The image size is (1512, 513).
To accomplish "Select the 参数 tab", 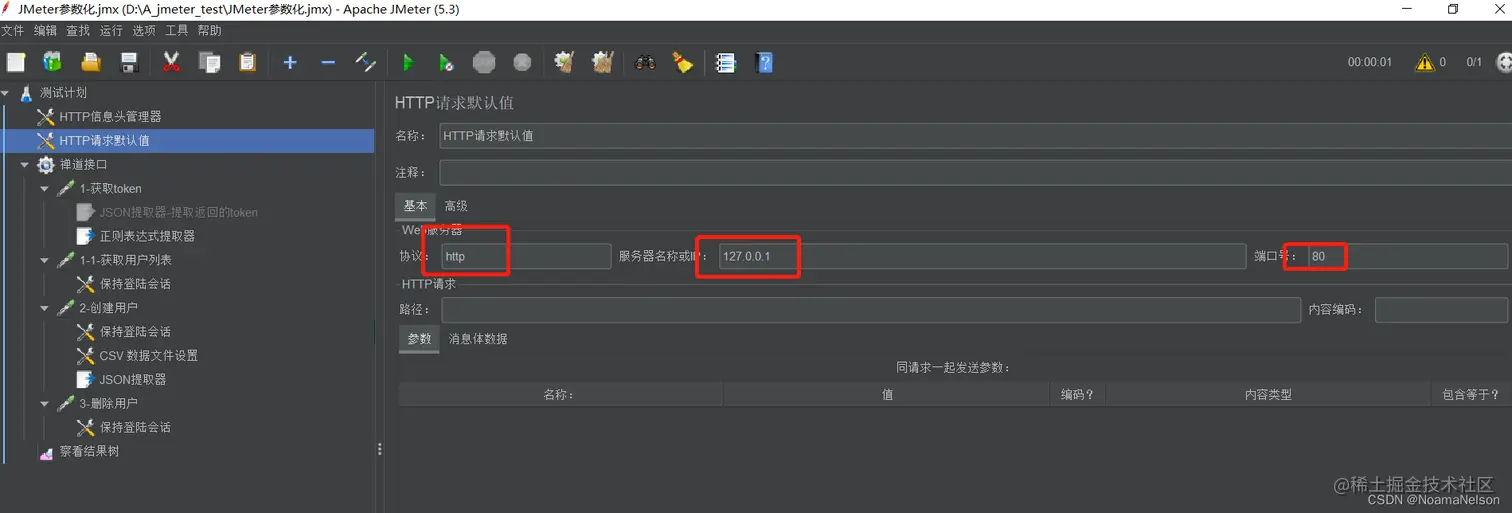I will [x=419, y=339].
